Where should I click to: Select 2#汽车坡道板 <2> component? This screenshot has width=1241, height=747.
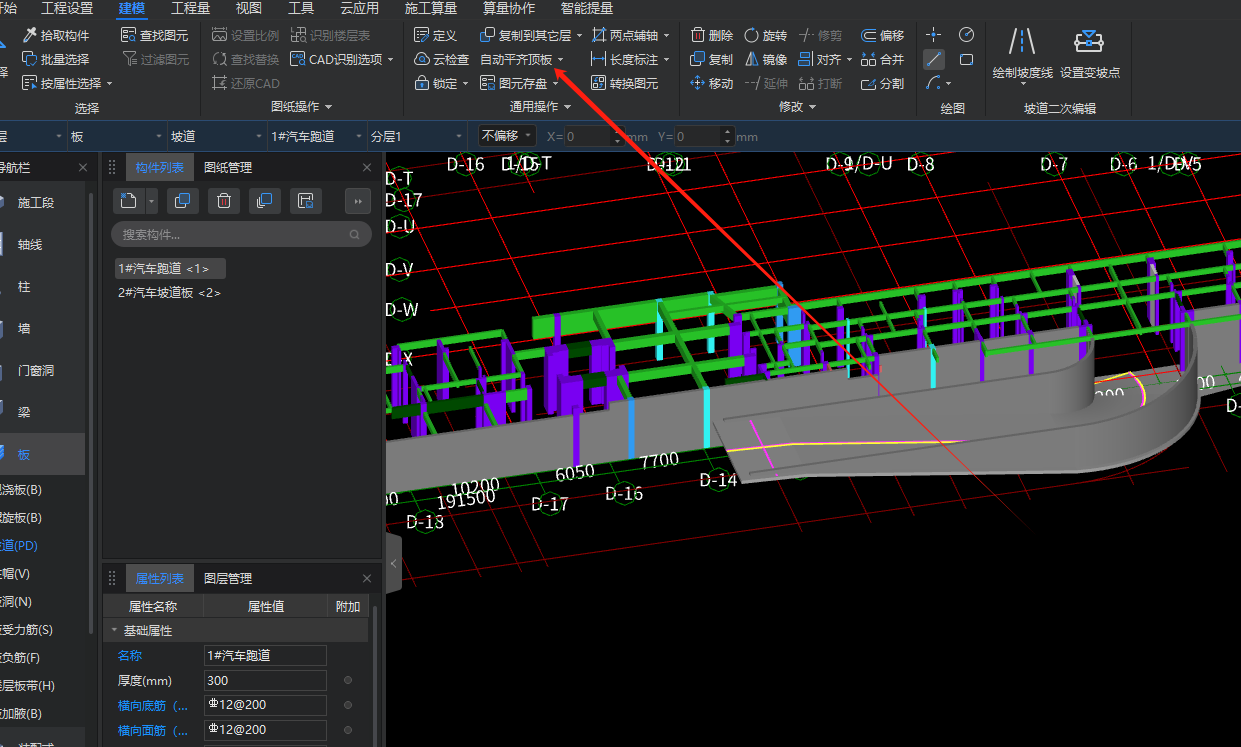169,293
